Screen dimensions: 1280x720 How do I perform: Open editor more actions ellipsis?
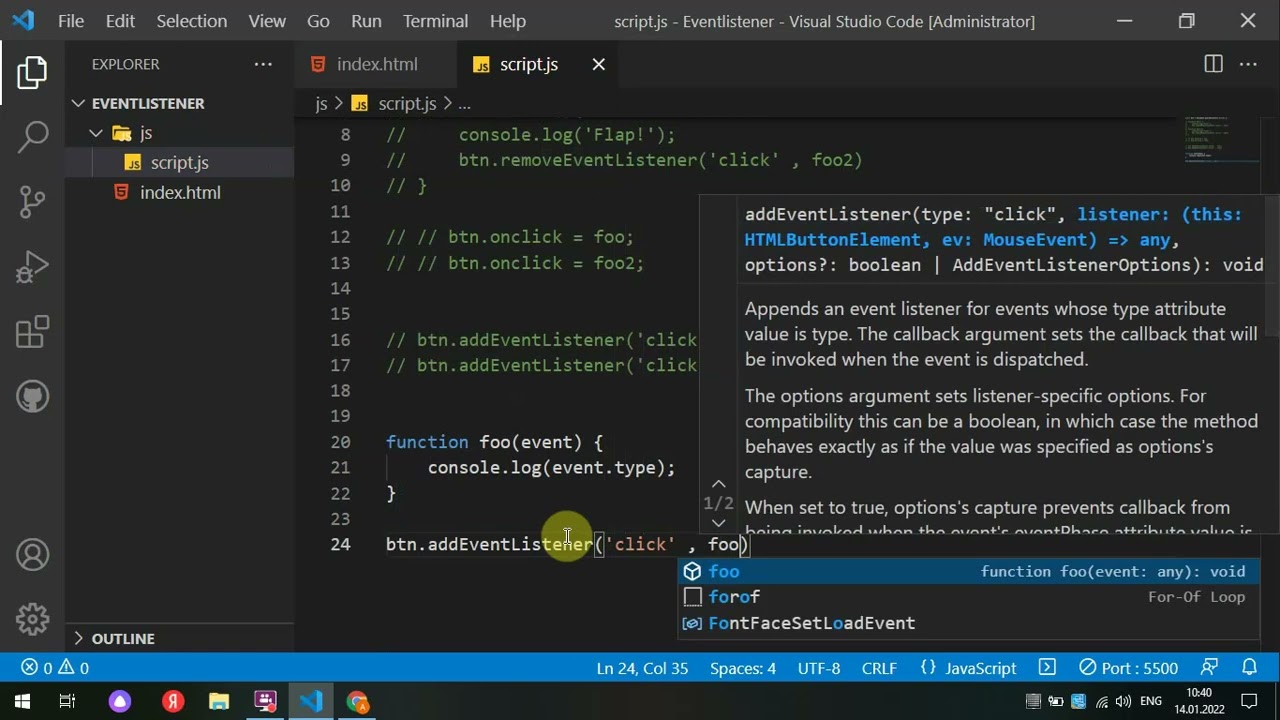1248,64
